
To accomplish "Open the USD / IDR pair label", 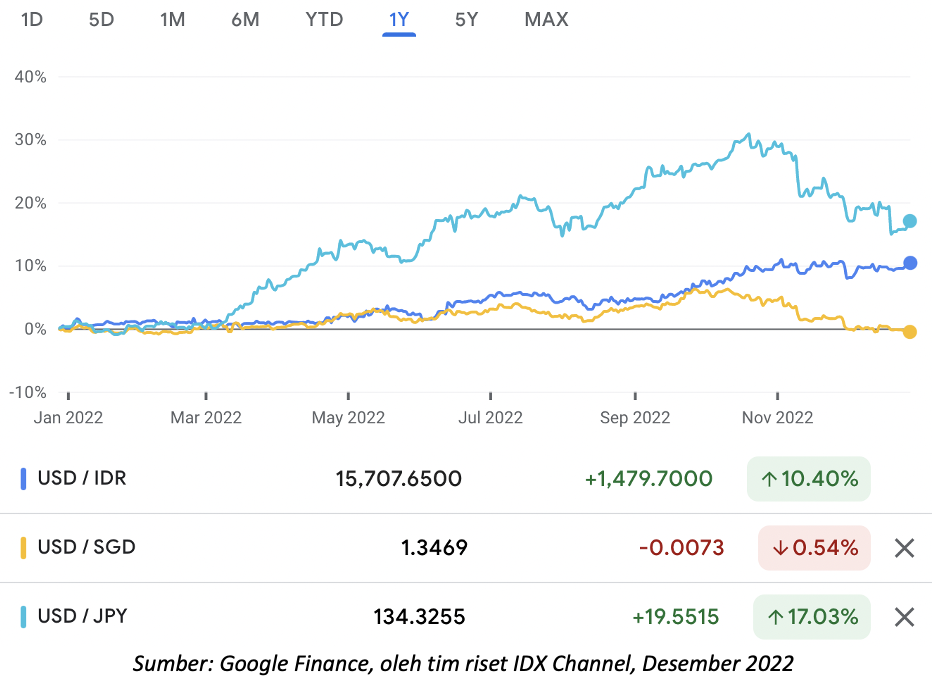I will click(82, 479).
